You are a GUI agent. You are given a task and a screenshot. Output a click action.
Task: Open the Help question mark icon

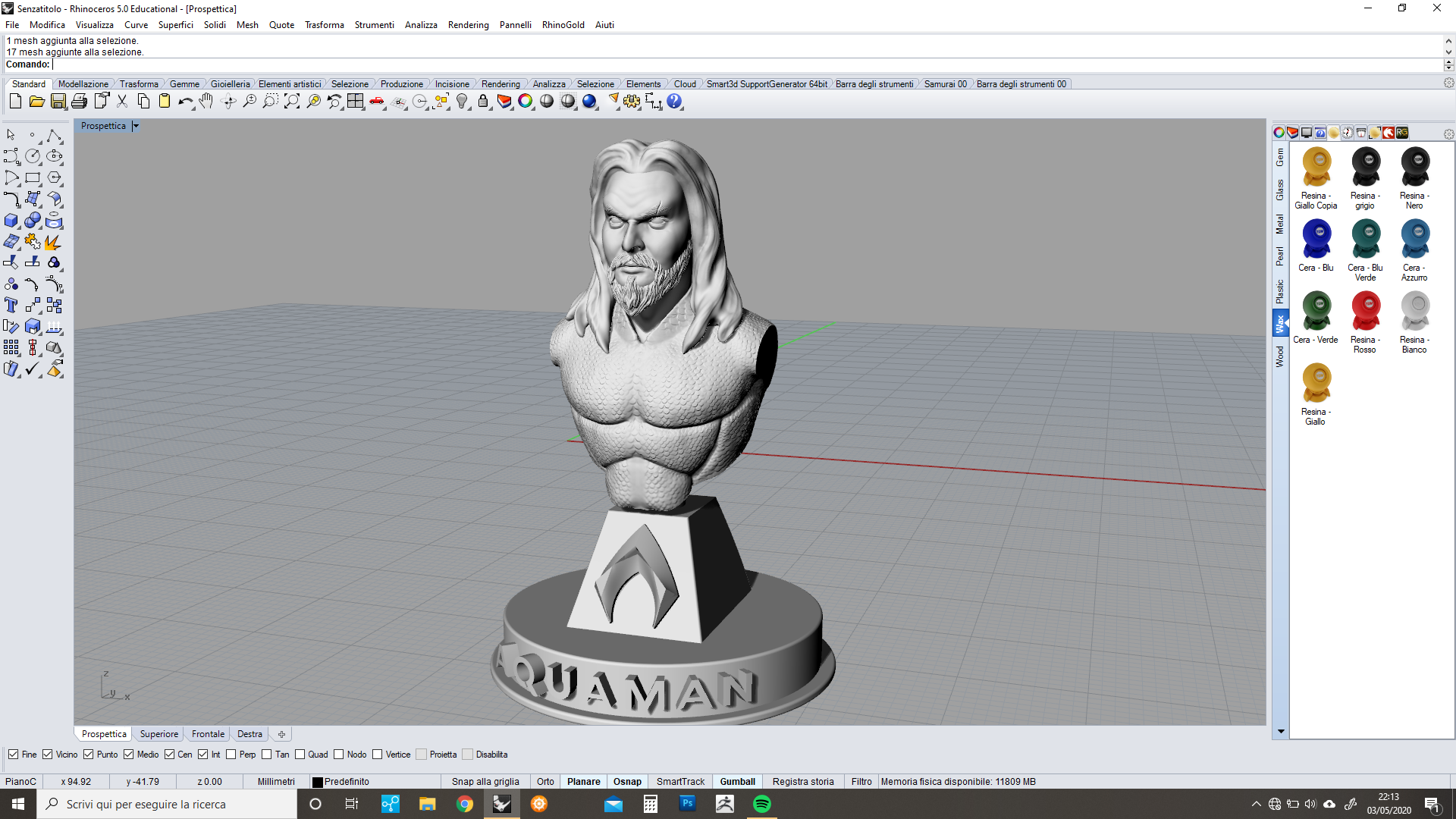coord(674,102)
